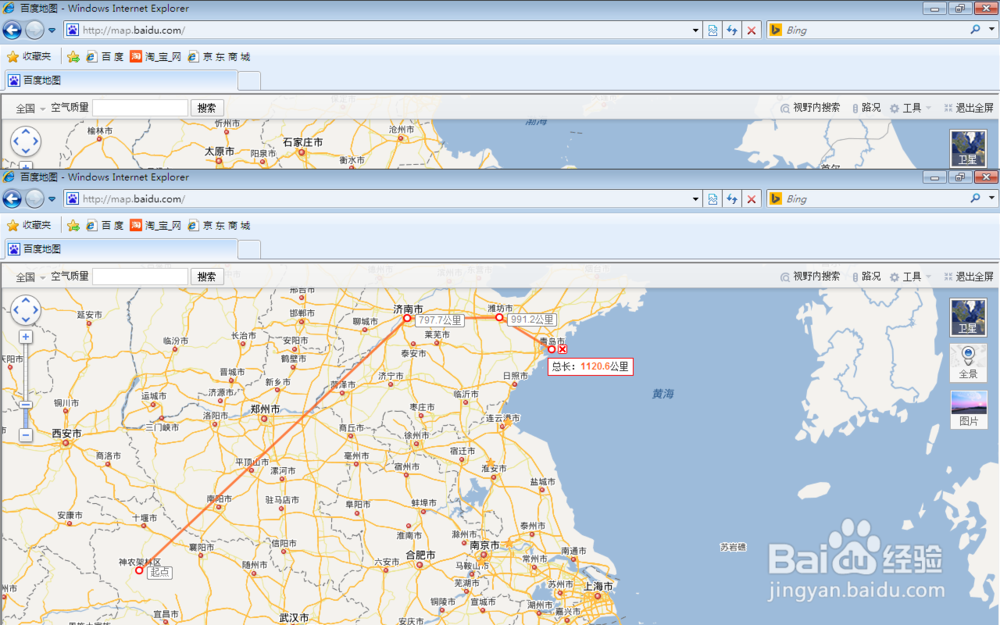This screenshot has height=625, width=1000.
Task: Click 退出全屏 in the upper window
Action: click(968, 108)
